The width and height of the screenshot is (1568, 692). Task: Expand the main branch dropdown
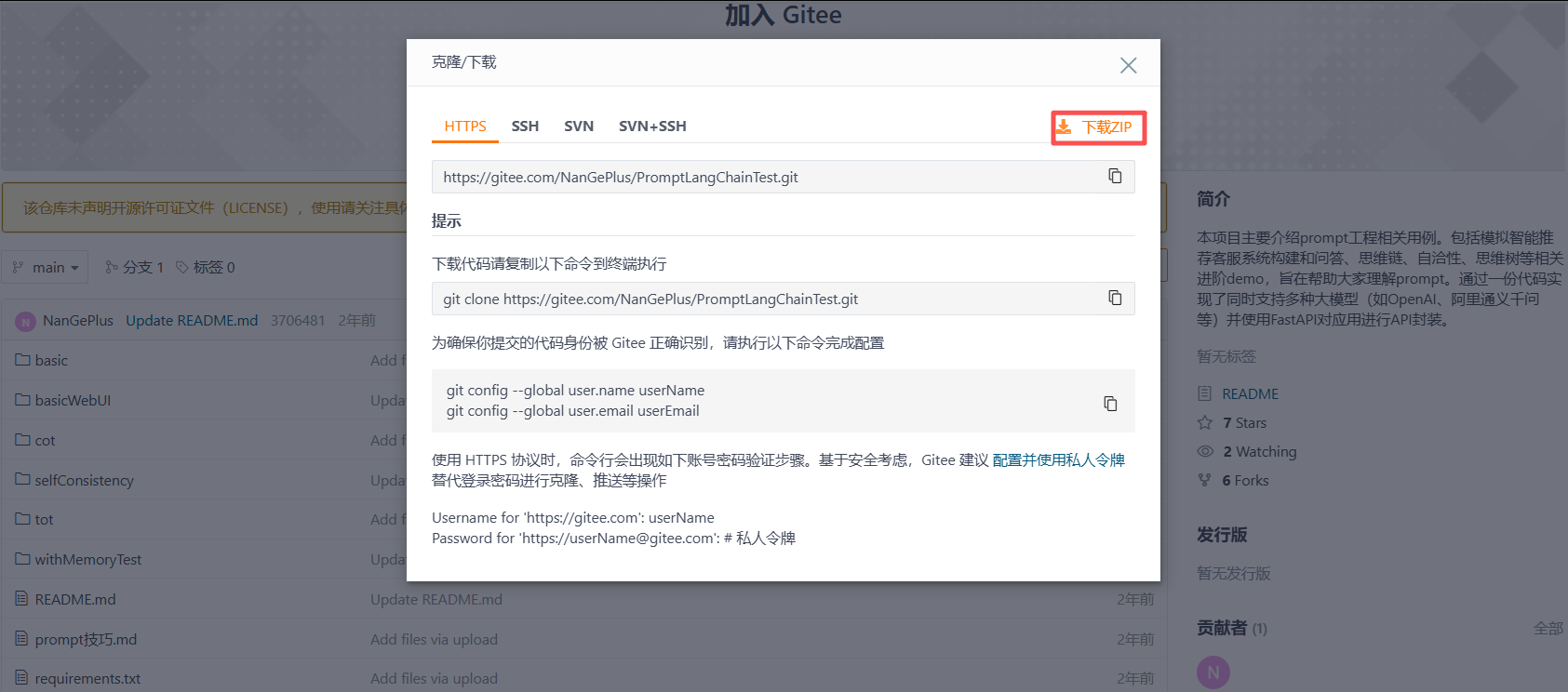pos(46,267)
